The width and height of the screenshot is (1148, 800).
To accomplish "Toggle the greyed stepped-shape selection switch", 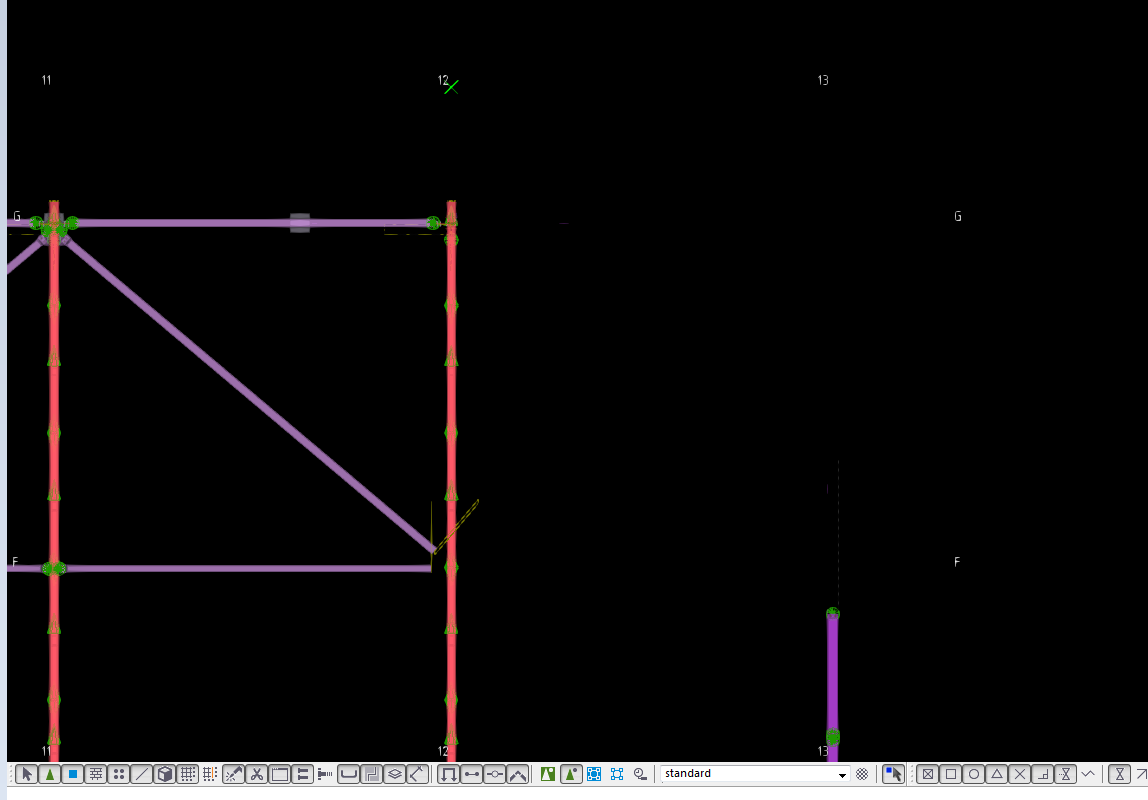I will point(372,774).
